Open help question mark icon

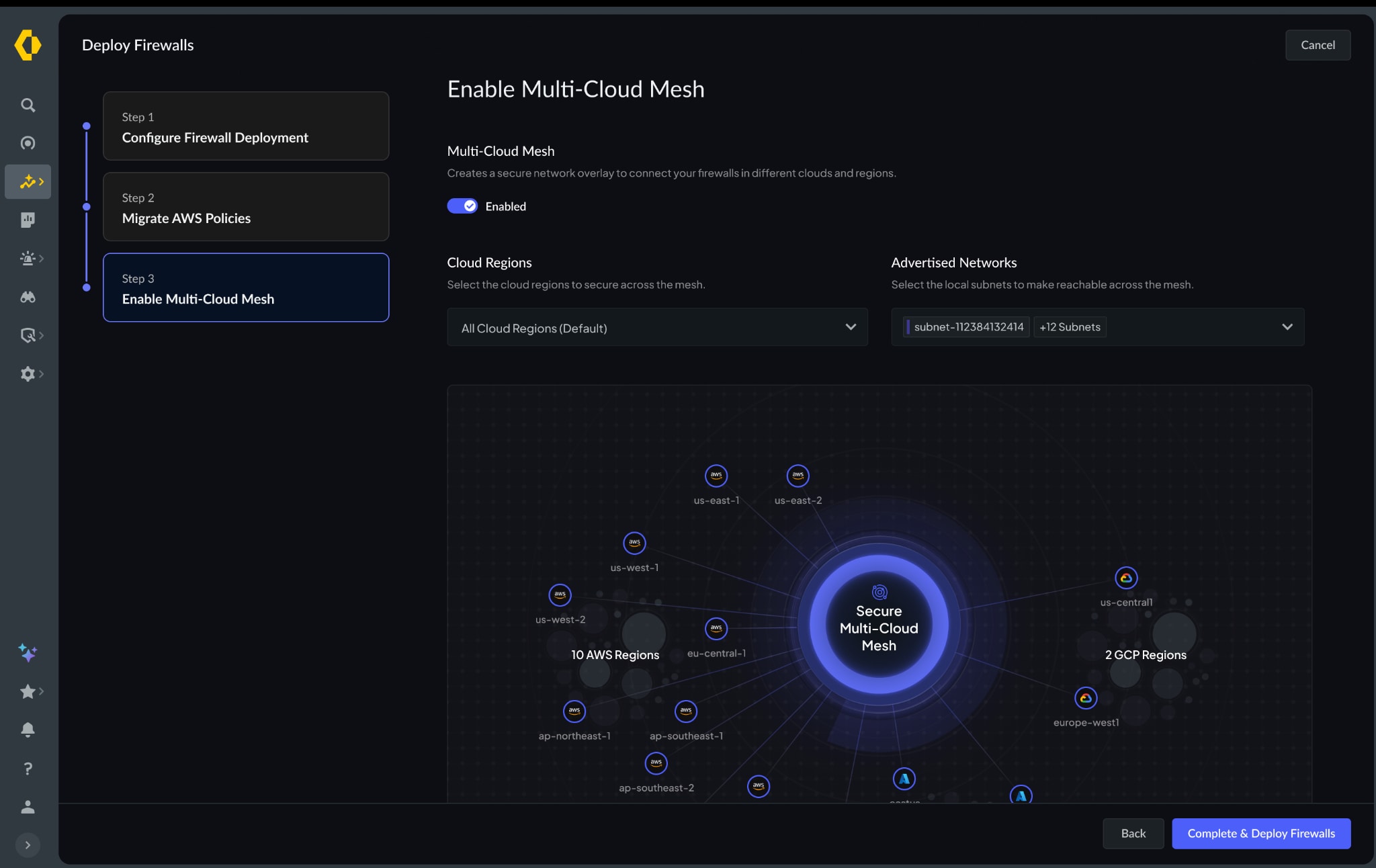[28, 768]
